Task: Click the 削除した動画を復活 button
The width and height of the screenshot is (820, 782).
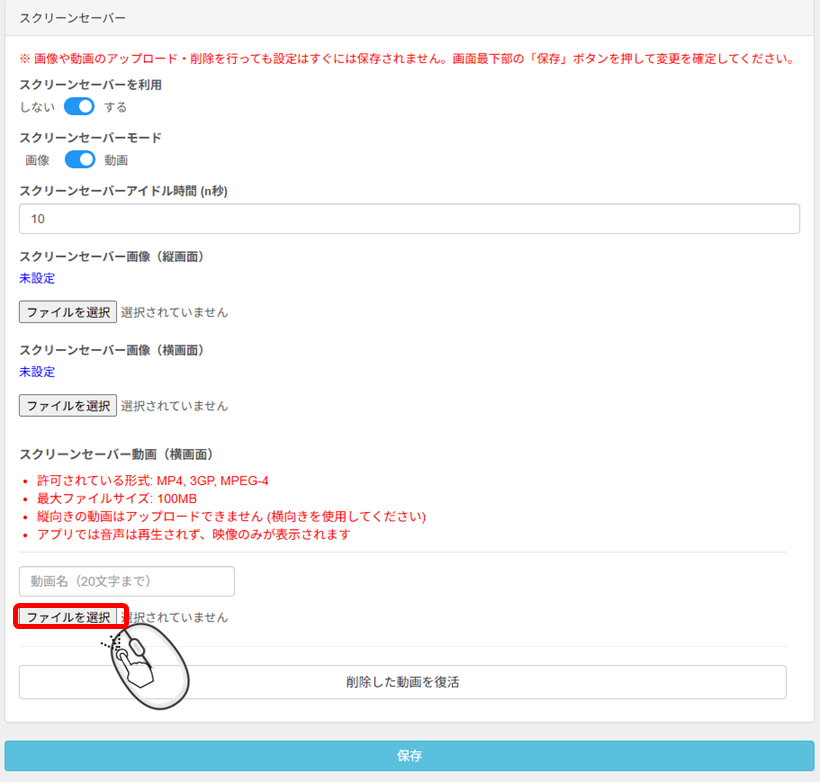Action: (402, 682)
